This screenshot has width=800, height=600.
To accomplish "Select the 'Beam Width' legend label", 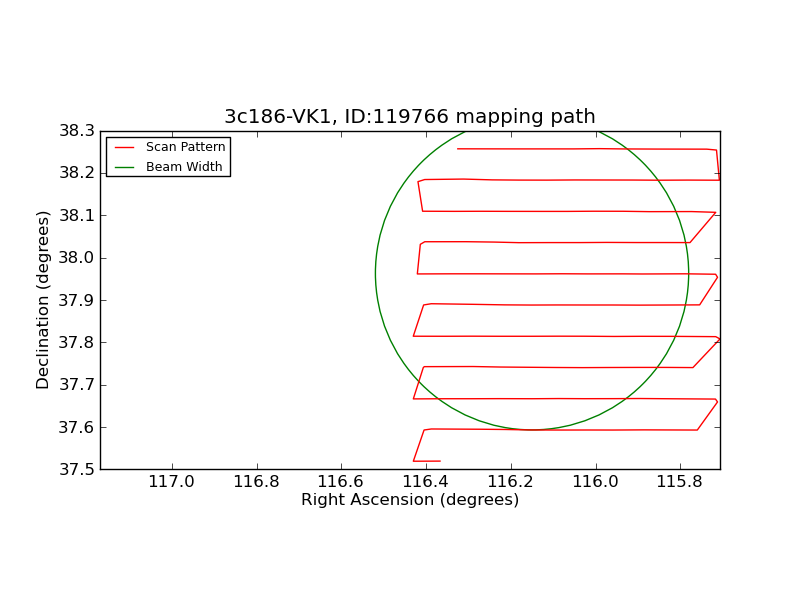I will [184, 167].
